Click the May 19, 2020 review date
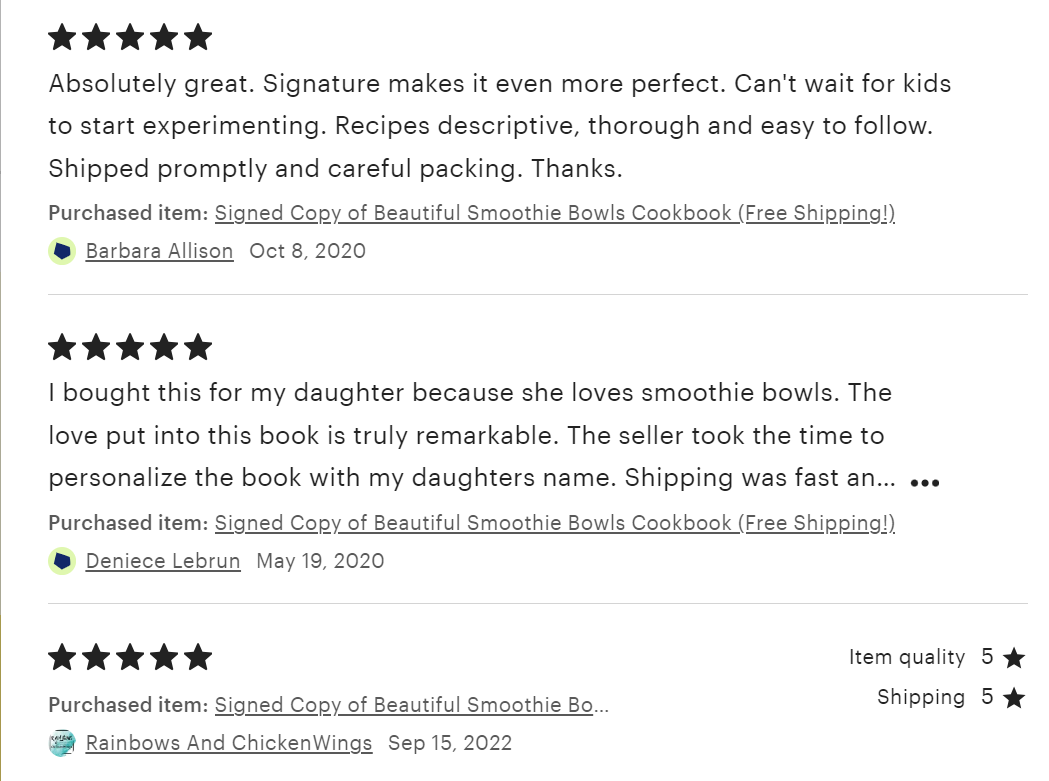Screen dimensions: 1049x781 (x=320, y=561)
